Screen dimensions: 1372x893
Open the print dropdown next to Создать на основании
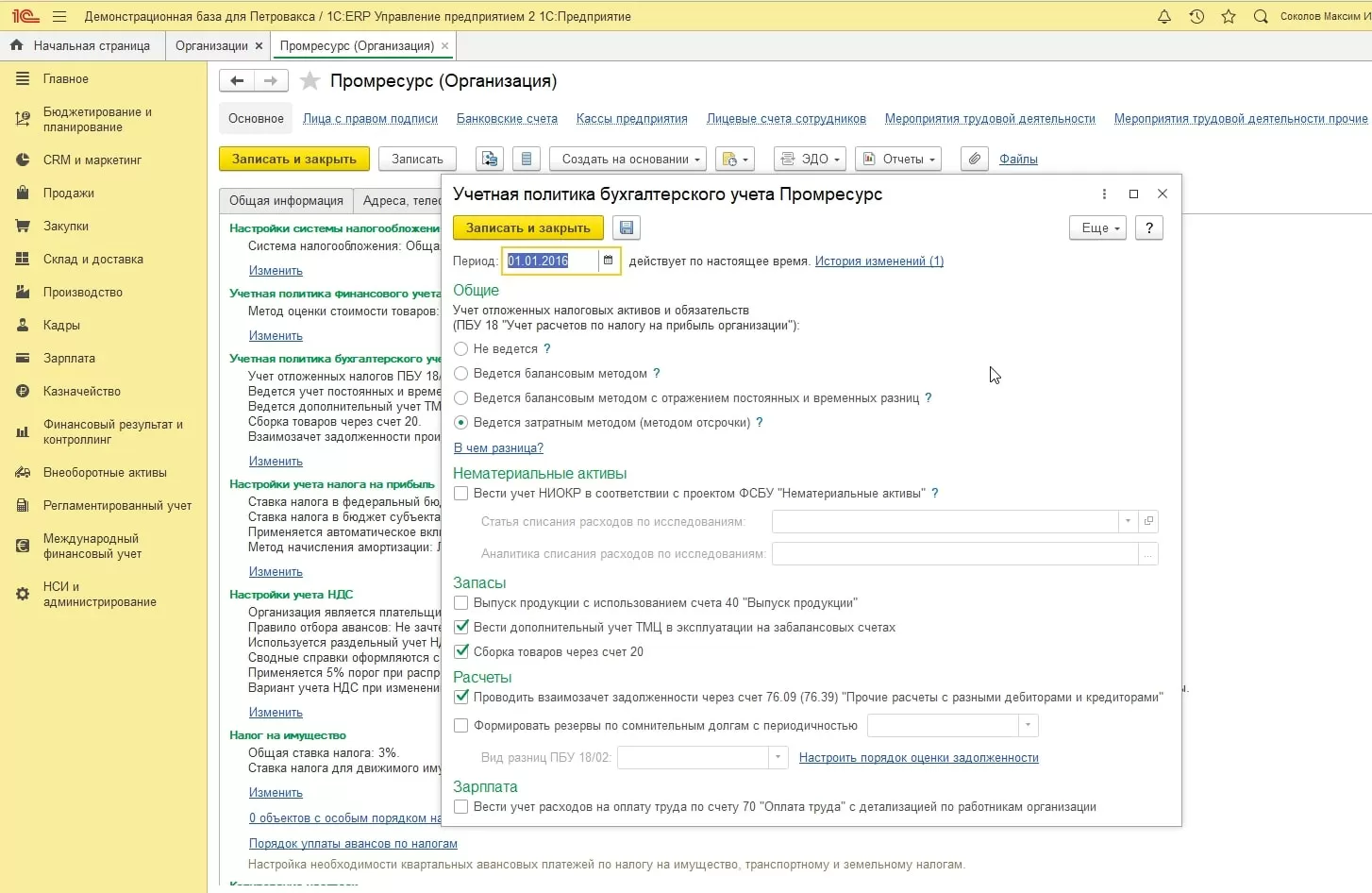click(735, 159)
